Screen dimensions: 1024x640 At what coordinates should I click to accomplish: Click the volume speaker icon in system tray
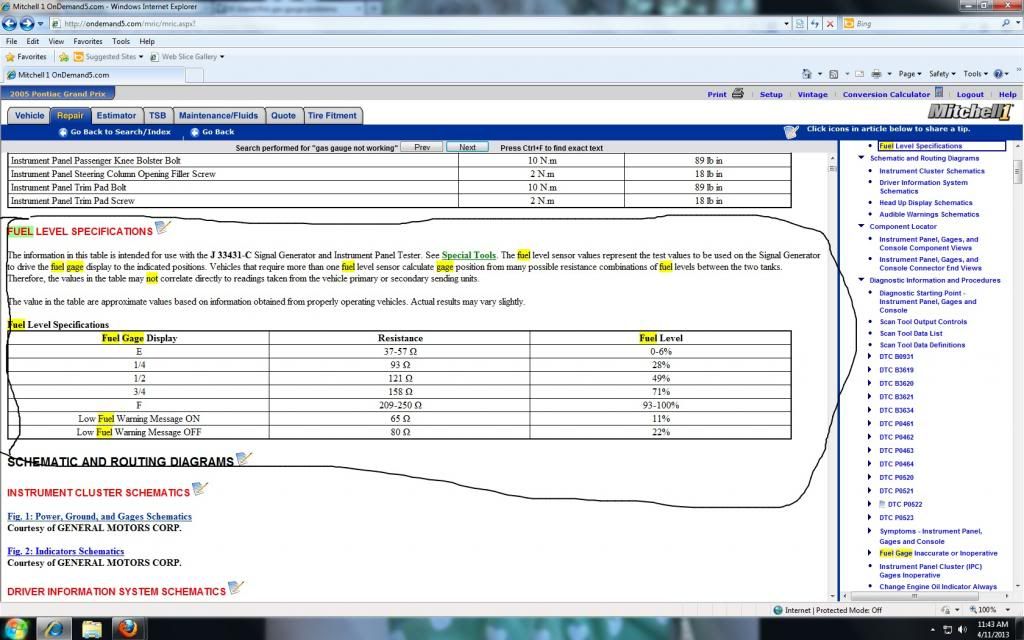[962, 629]
